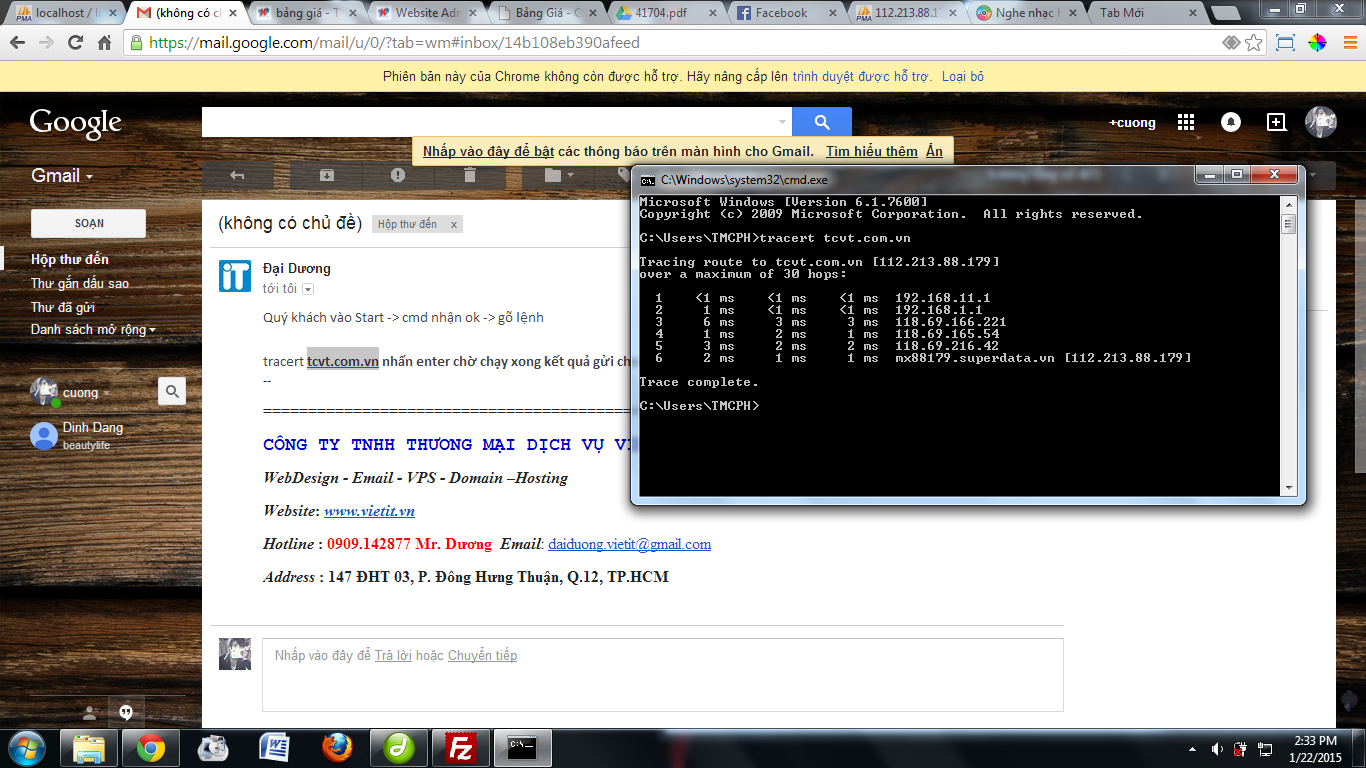The width and height of the screenshot is (1366, 768).
Task: Click the Hangouts quote icon
Action: pos(126,713)
